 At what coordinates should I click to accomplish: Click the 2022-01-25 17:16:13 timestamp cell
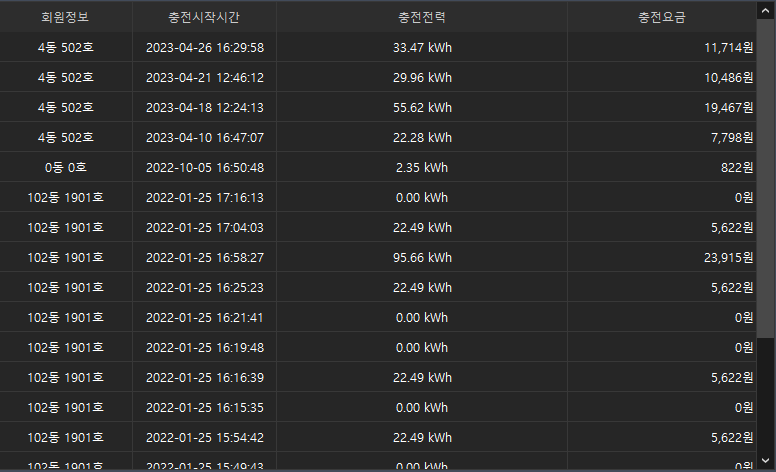pyautogui.click(x=204, y=197)
